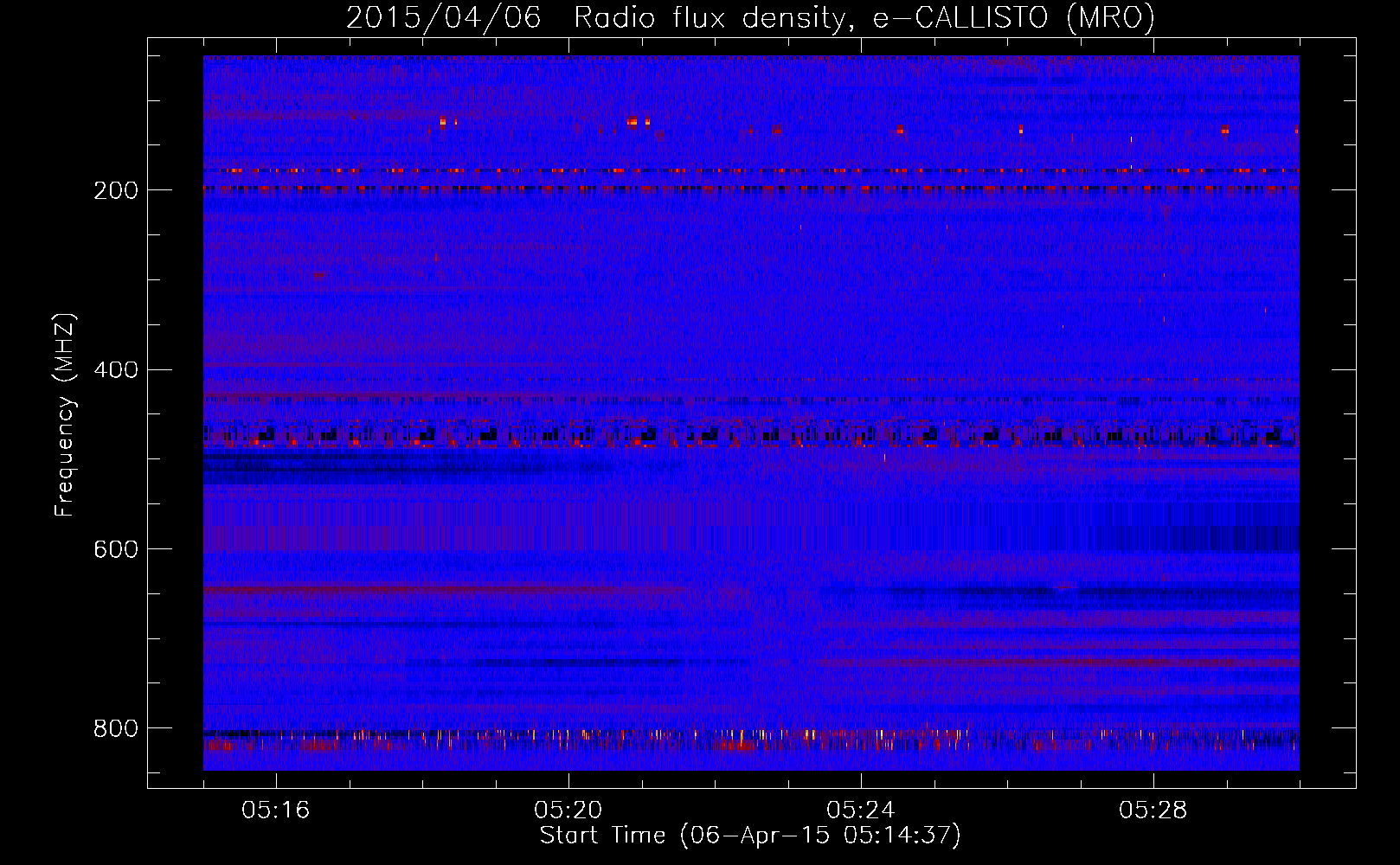Click the plot title "Radio flux density, e-CALLISTO (MRO)"
This screenshot has width=1400, height=865.
pos(864,17)
